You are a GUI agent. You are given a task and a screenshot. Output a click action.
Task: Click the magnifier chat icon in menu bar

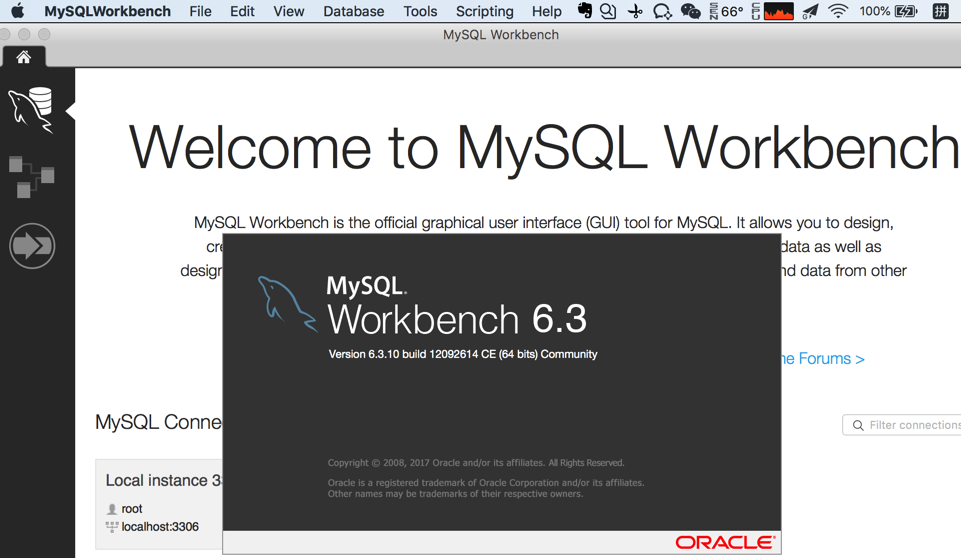(x=608, y=11)
